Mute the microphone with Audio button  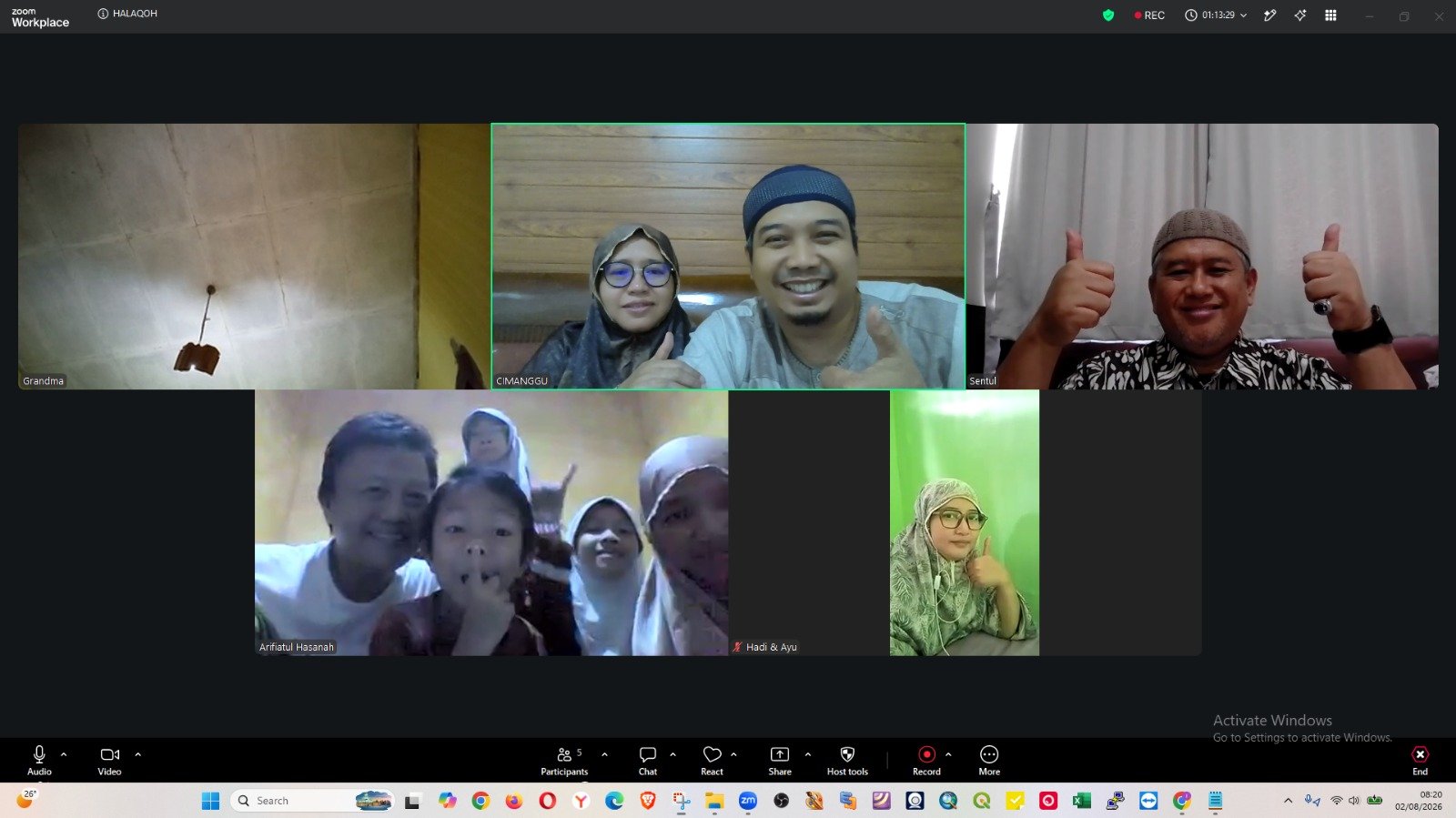[39, 761]
